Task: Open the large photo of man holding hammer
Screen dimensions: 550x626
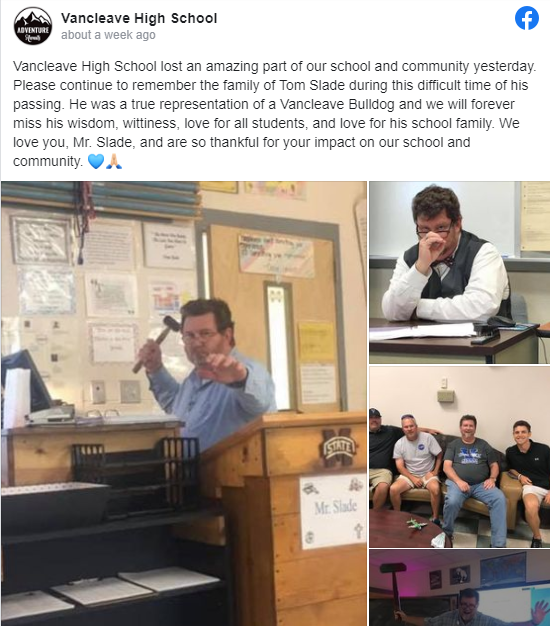Action: [x=184, y=404]
